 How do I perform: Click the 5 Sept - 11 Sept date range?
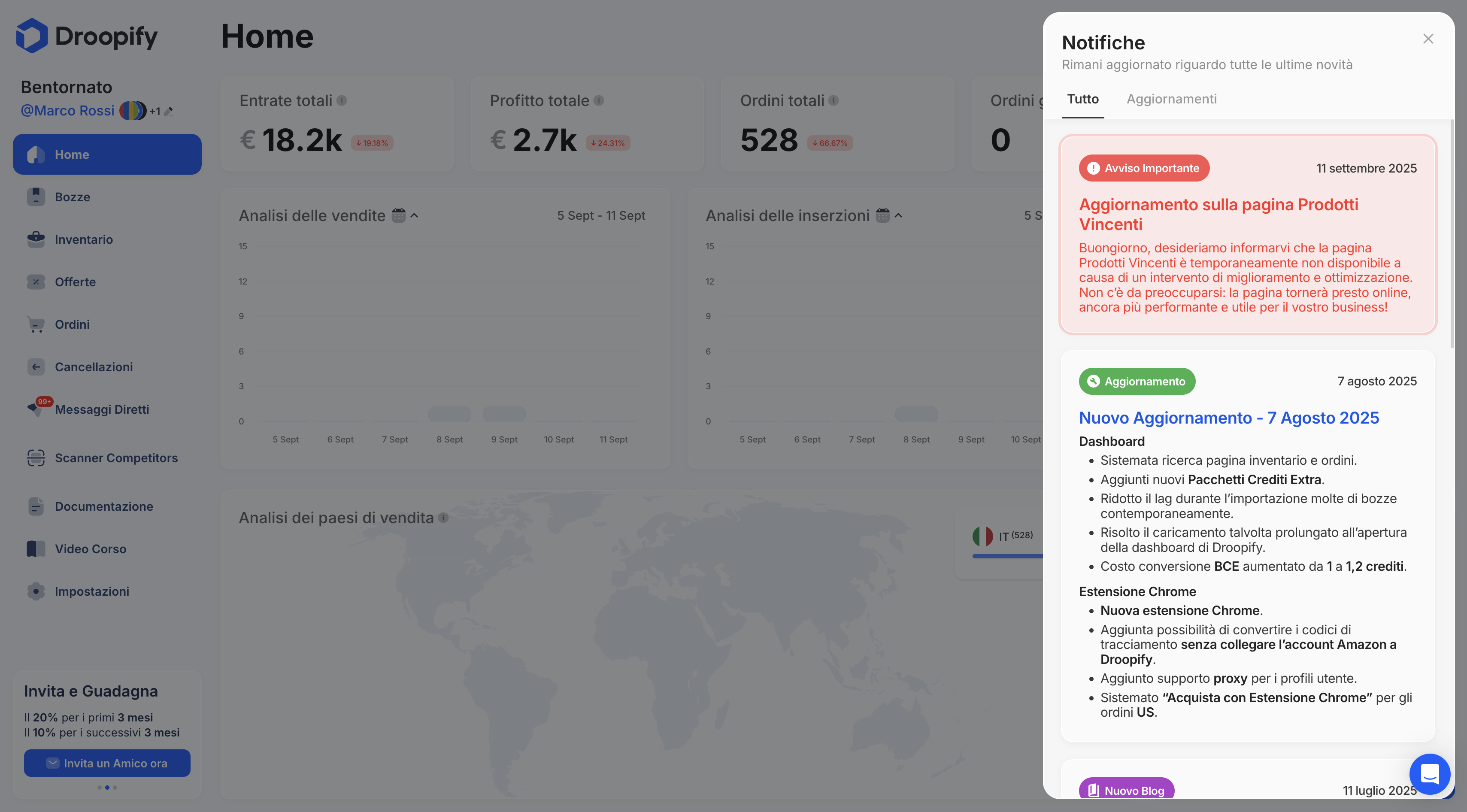(601, 215)
